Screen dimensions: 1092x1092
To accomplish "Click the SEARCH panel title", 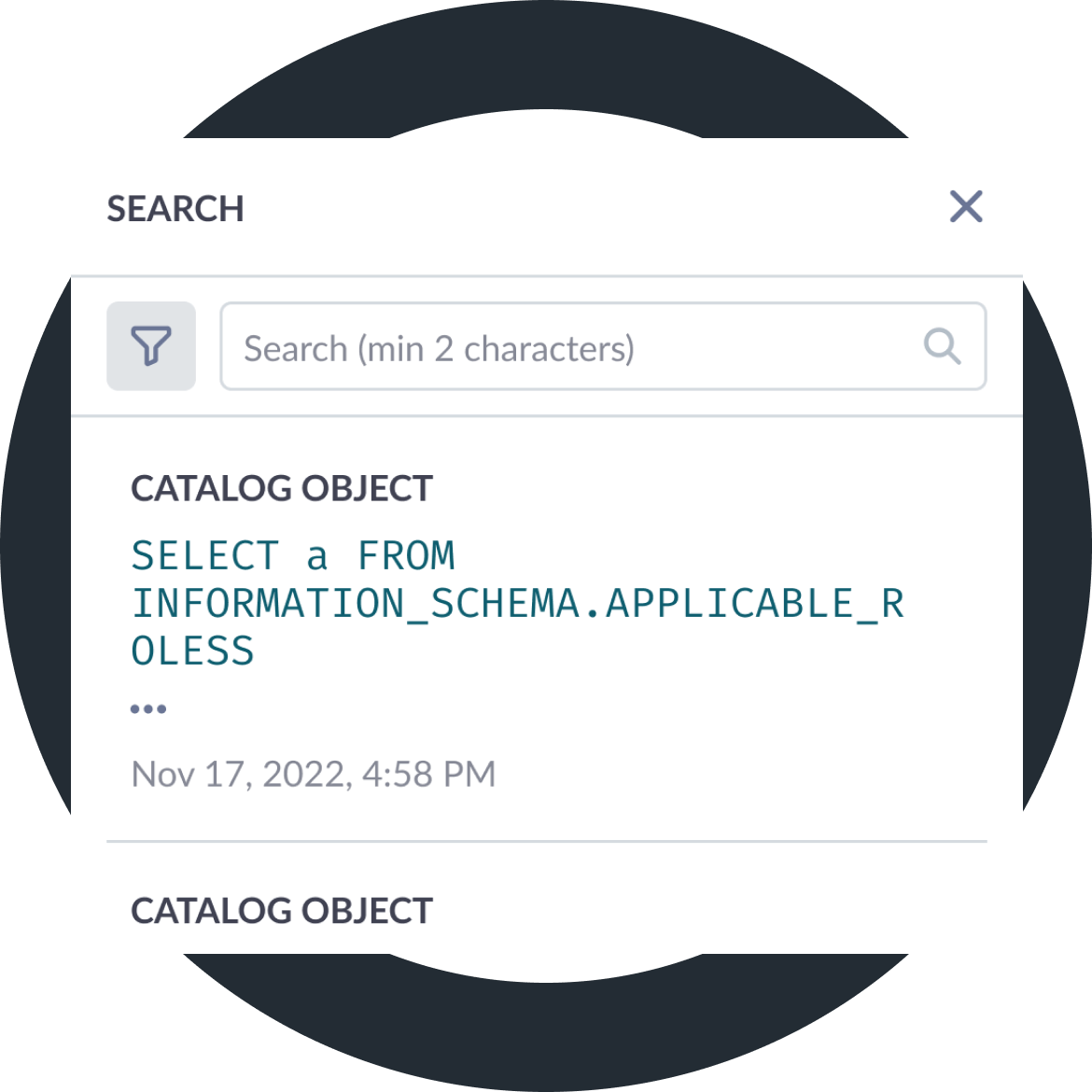I will point(175,209).
